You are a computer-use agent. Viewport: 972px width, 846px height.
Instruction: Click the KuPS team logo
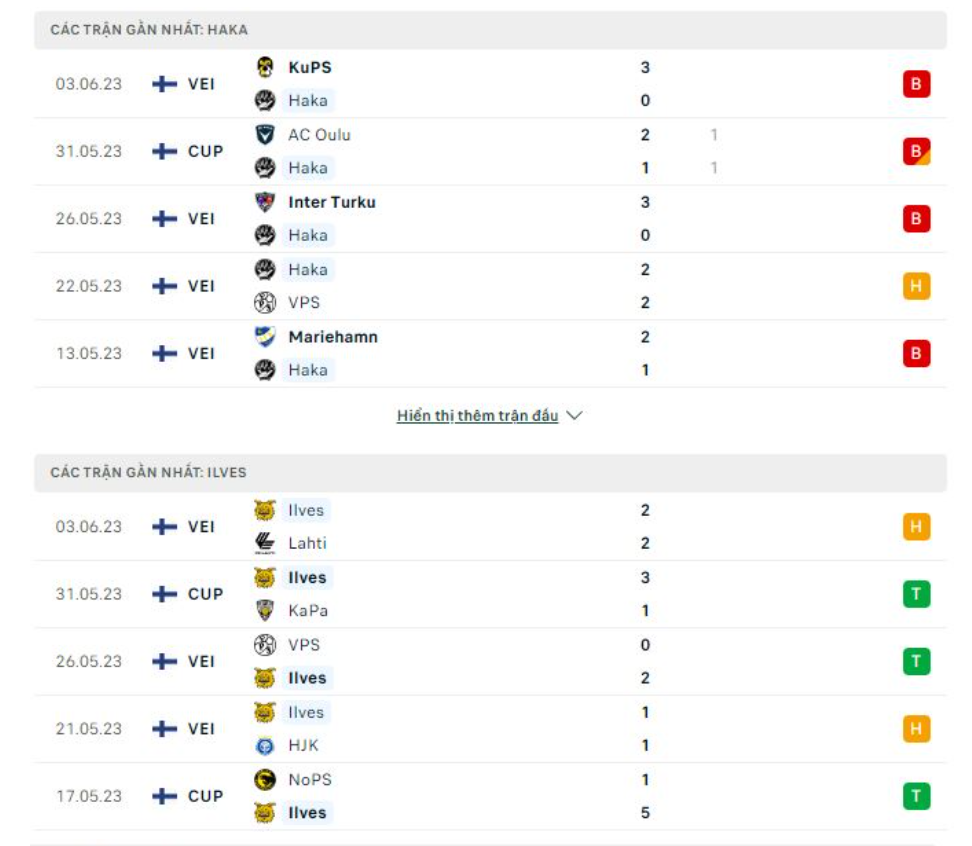(x=265, y=67)
